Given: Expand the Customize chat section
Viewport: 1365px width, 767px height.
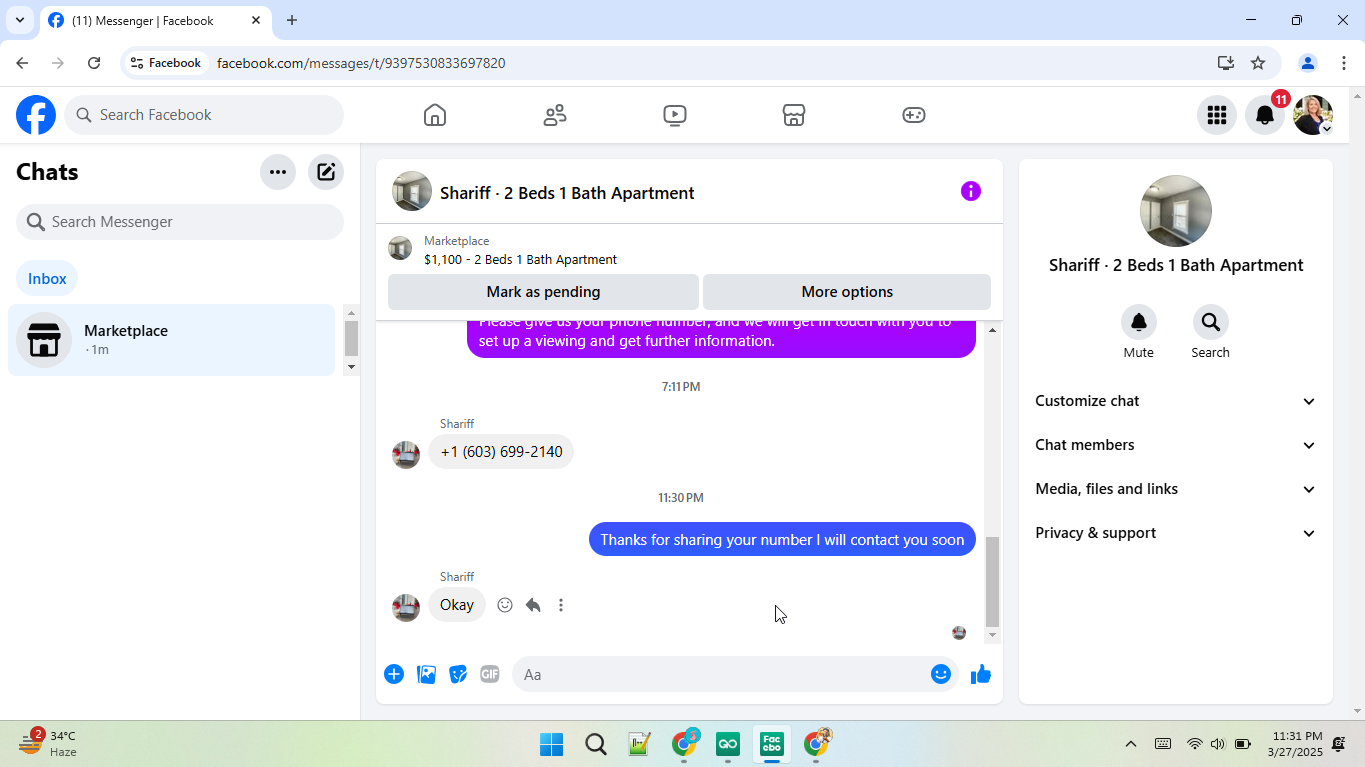Looking at the screenshot, I should (x=1176, y=401).
